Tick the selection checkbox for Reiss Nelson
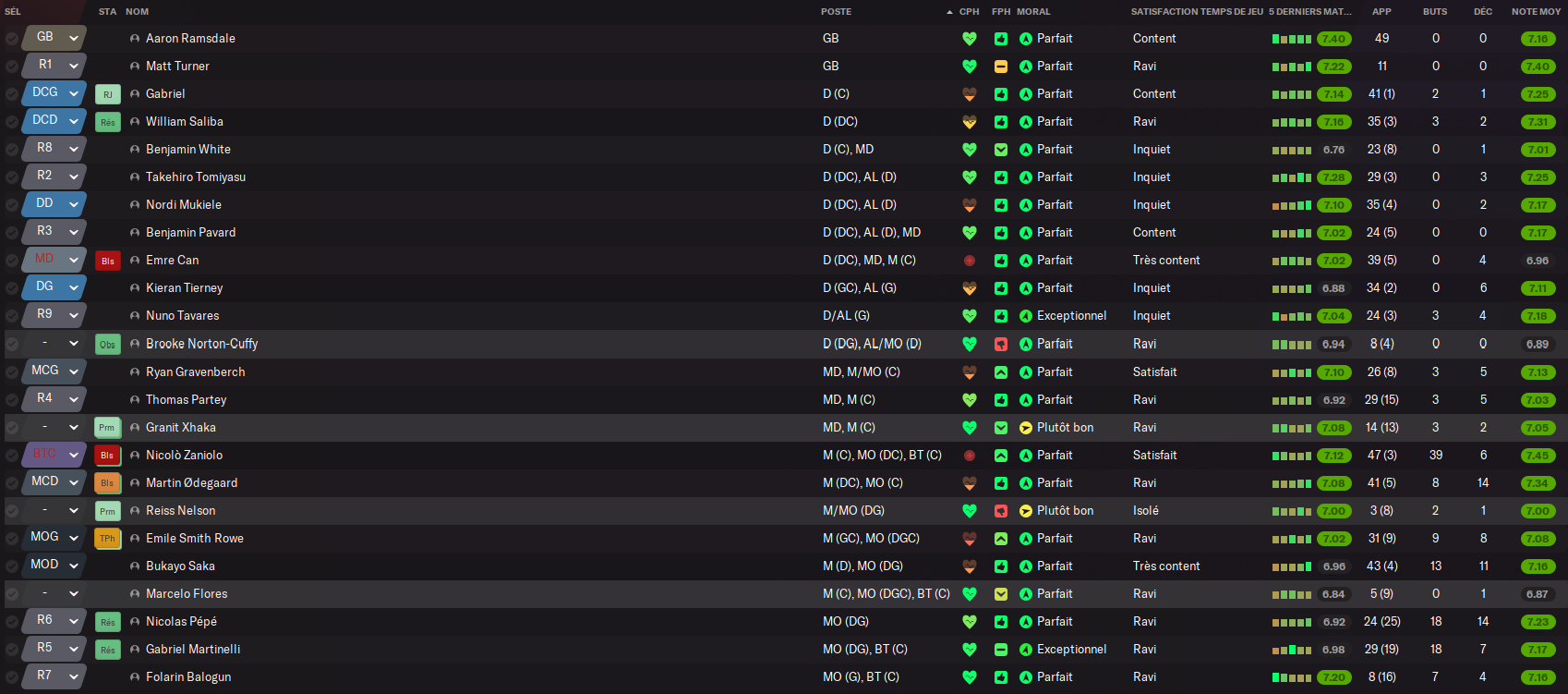 (12, 512)
